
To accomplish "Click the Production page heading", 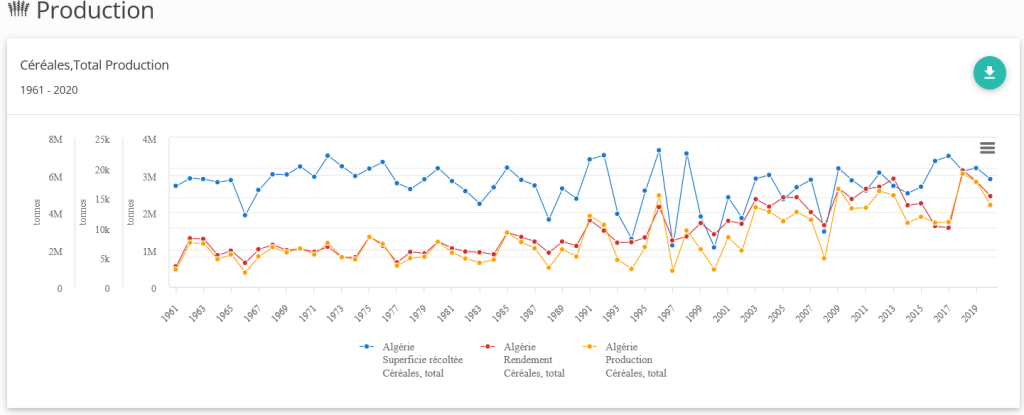I will coord(96,12).
